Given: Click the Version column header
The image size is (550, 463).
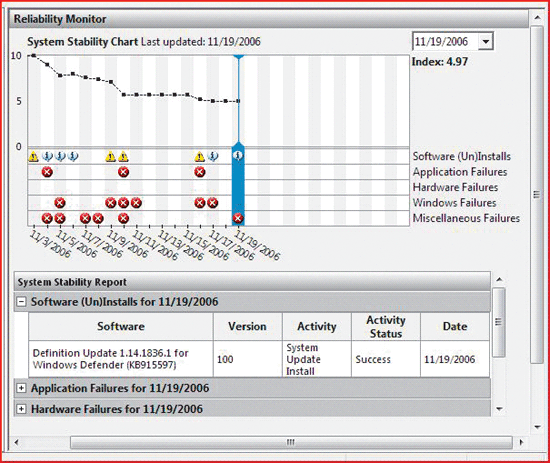Looking at the screenshot, I should point(247,326).
